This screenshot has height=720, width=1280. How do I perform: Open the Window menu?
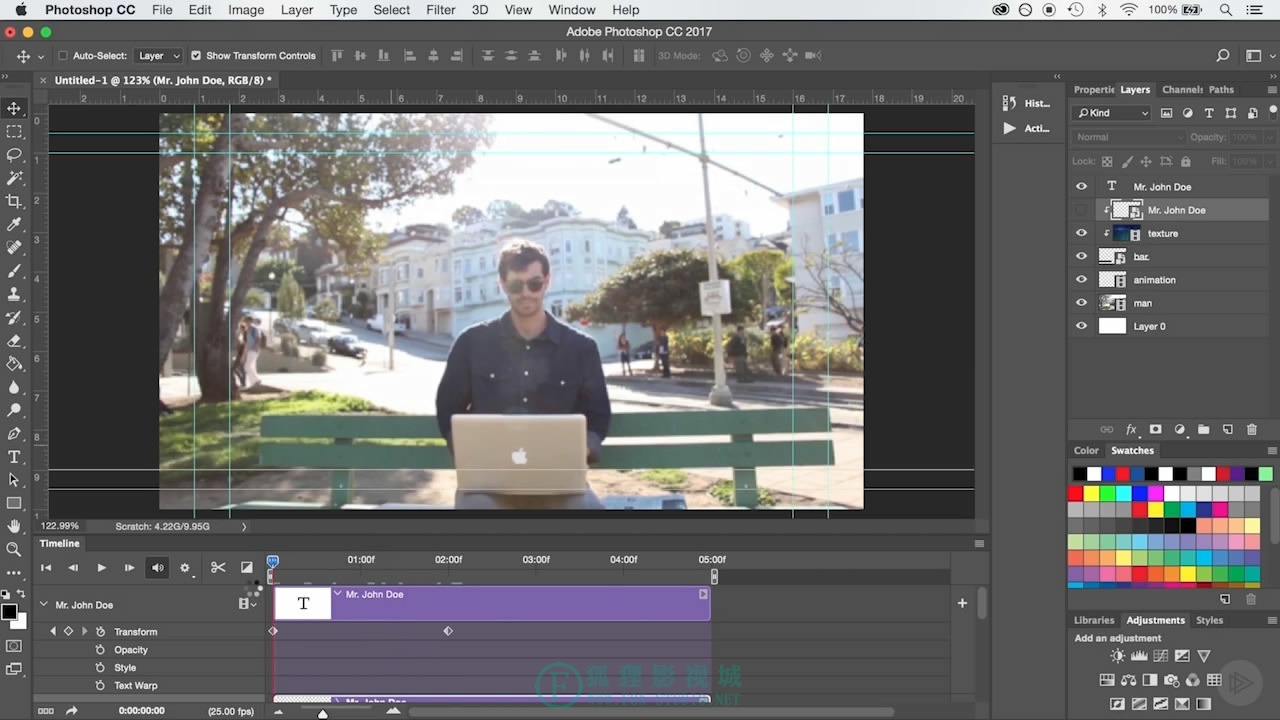point(572,10)
